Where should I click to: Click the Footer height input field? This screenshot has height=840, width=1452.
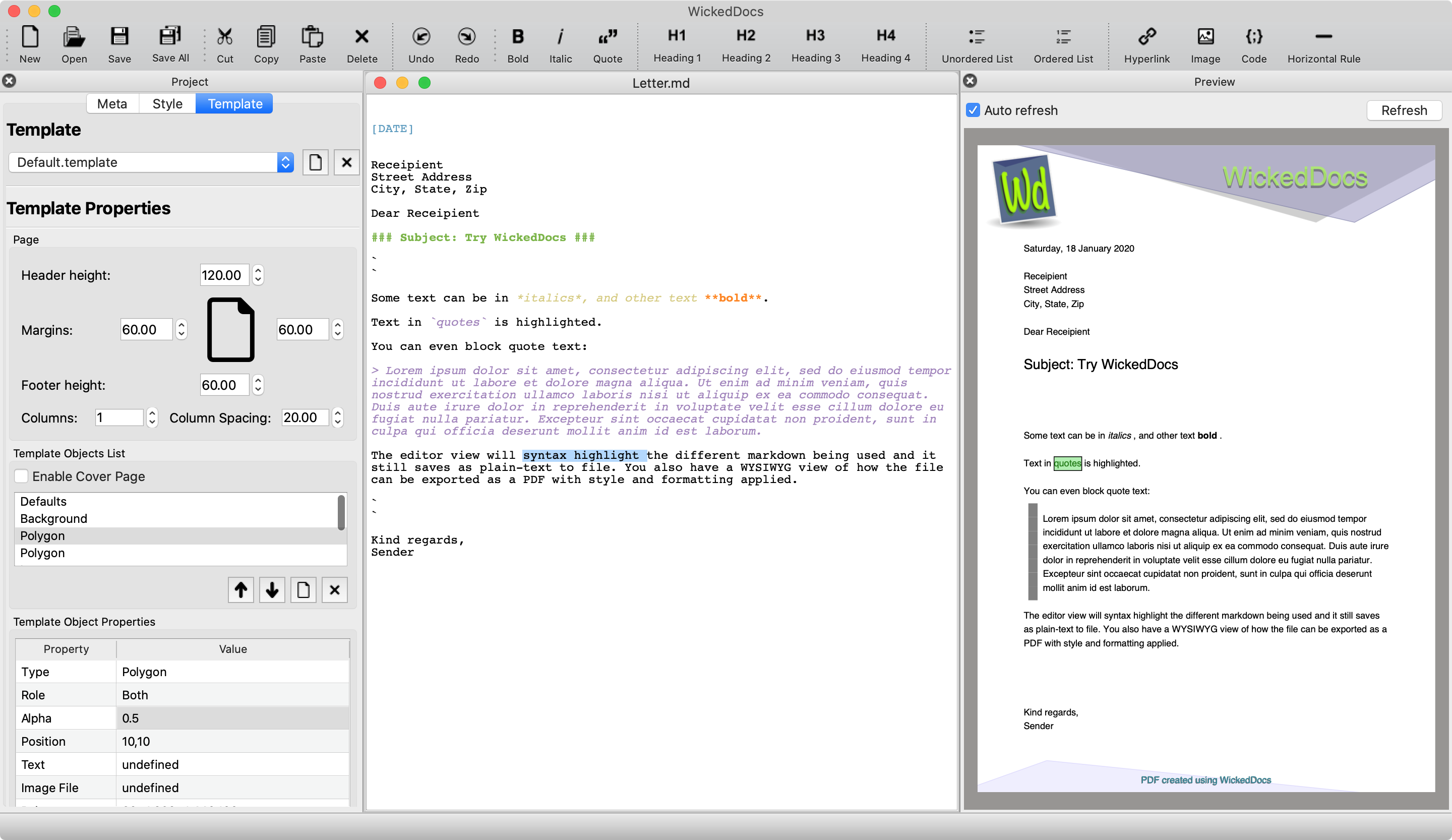click(x=224, y=385)
